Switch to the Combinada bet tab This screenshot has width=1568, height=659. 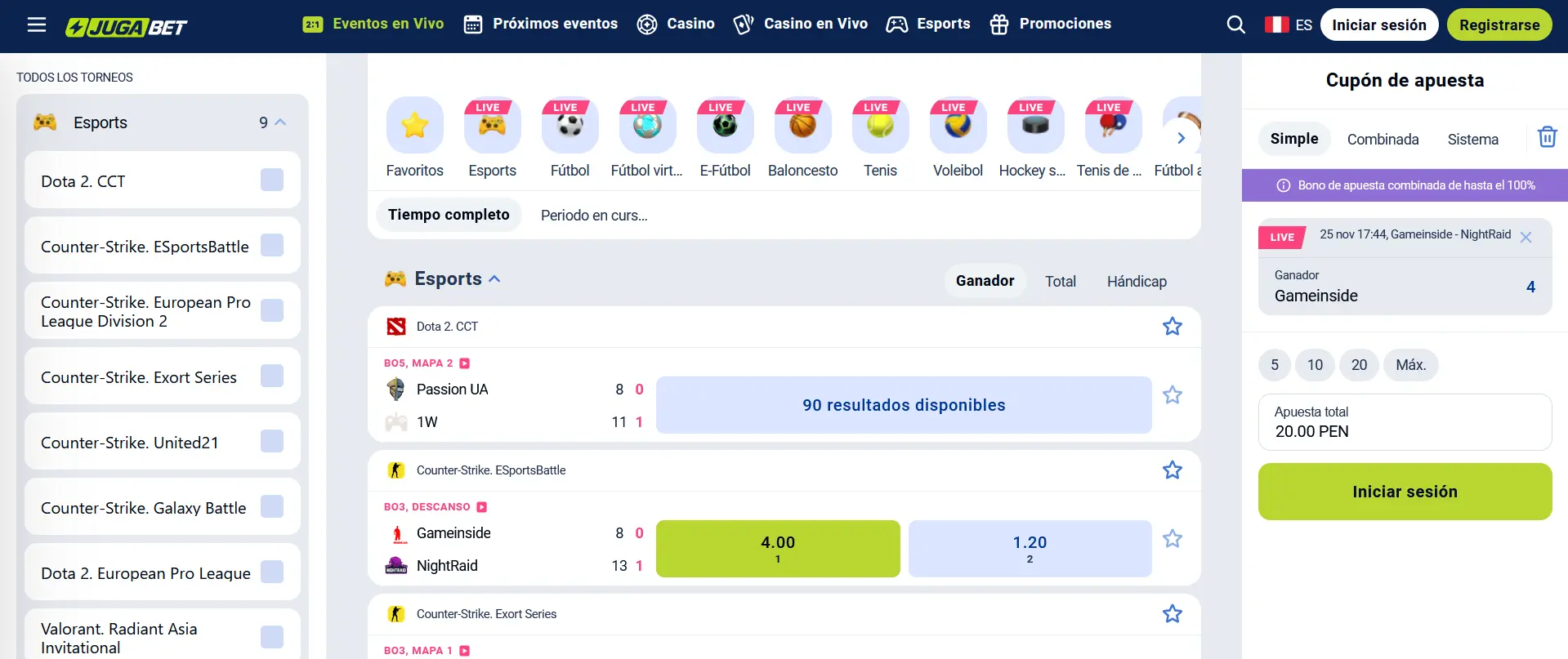click(x=1383, y=139)
